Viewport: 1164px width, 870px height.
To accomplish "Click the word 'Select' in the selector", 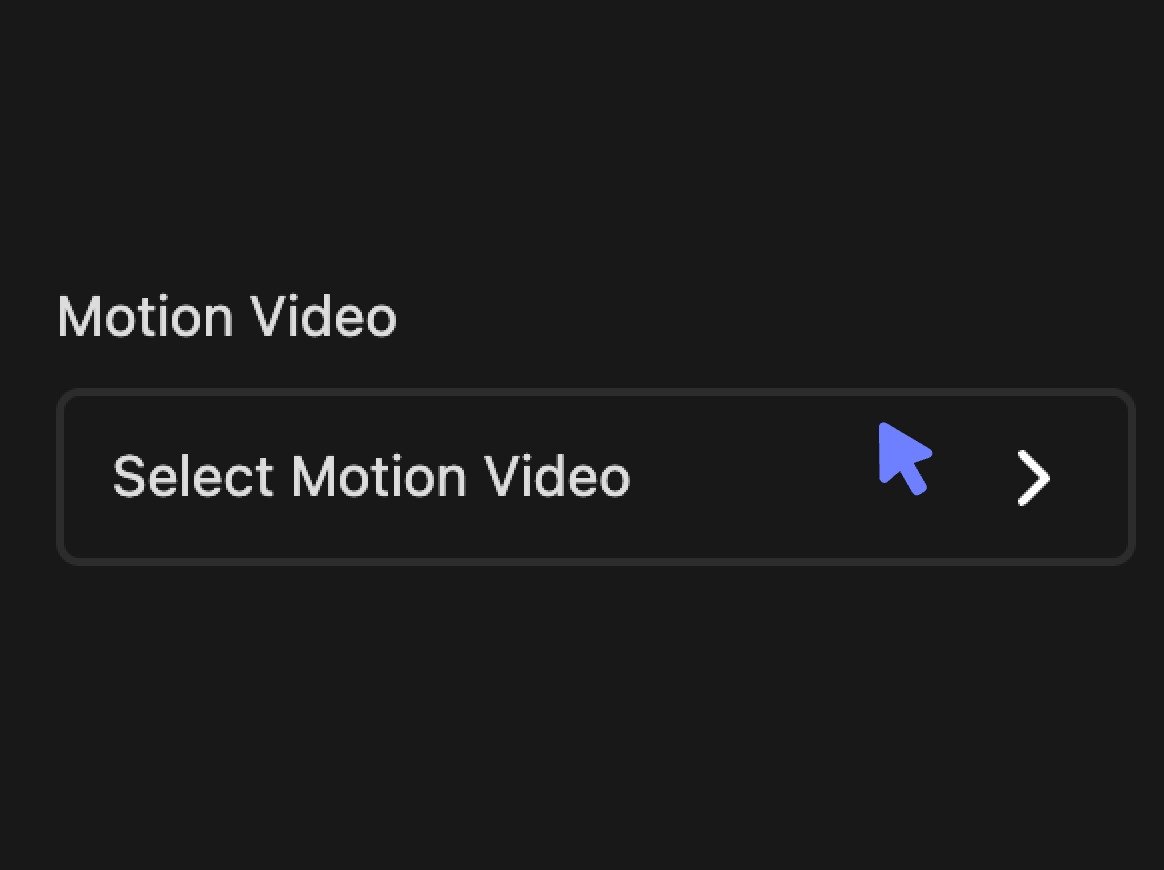I will 193,477.
